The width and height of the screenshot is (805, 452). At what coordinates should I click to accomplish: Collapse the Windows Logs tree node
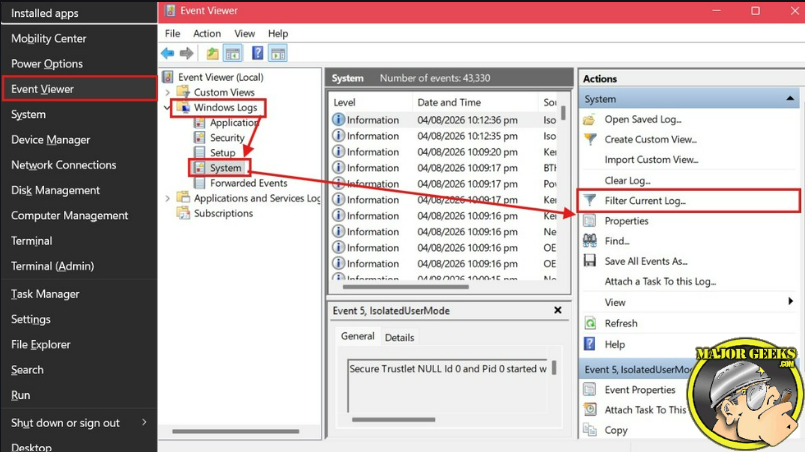click(x=167, y=107)
